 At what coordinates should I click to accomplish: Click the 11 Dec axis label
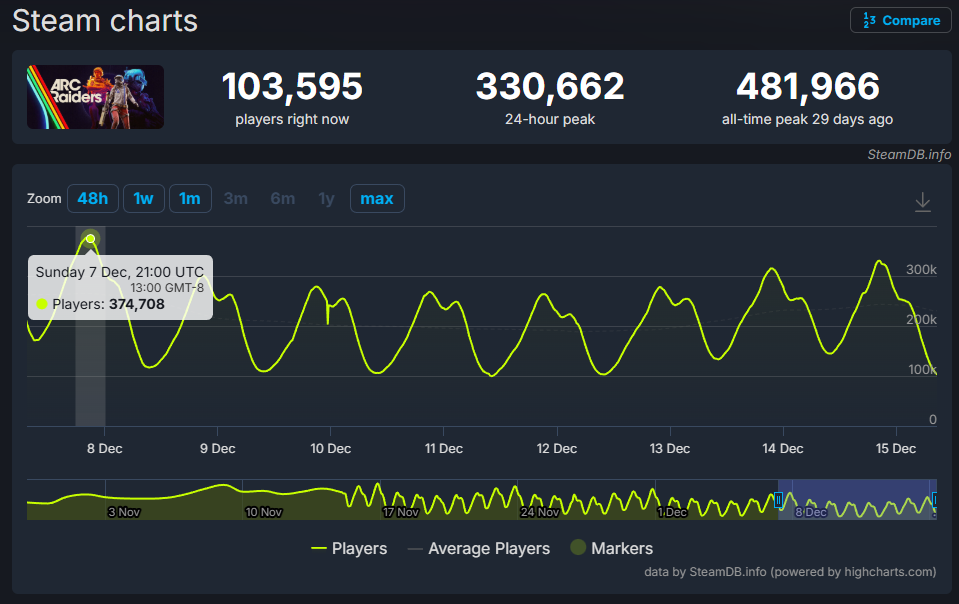(443, 449)
